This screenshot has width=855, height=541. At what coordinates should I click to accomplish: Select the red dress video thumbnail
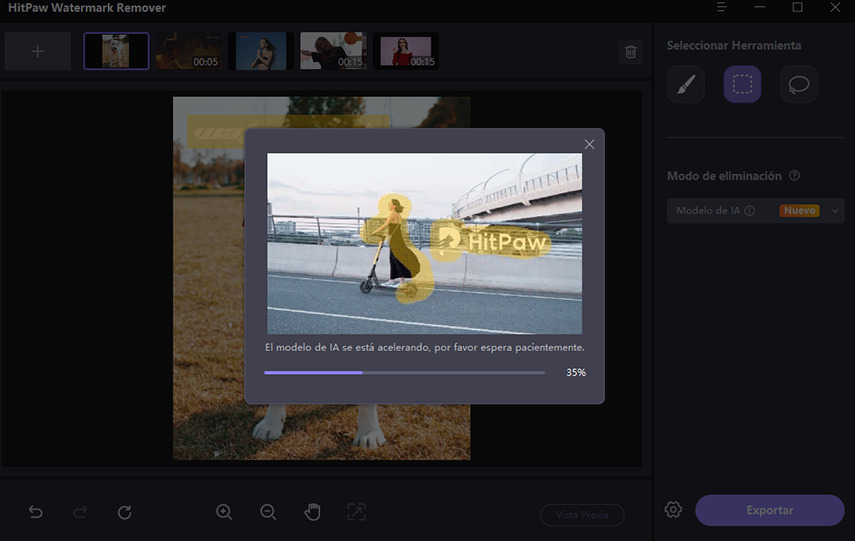pos(406,51)
